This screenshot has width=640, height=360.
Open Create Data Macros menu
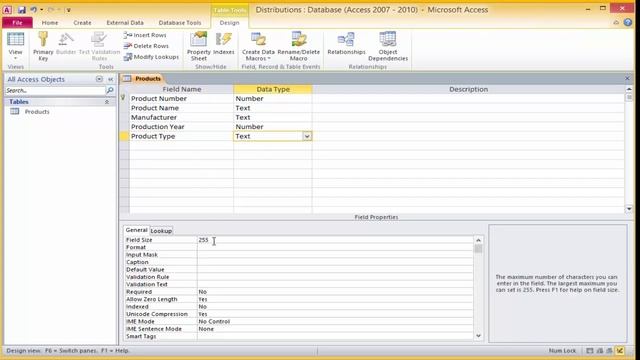click(x=258, y=46)
